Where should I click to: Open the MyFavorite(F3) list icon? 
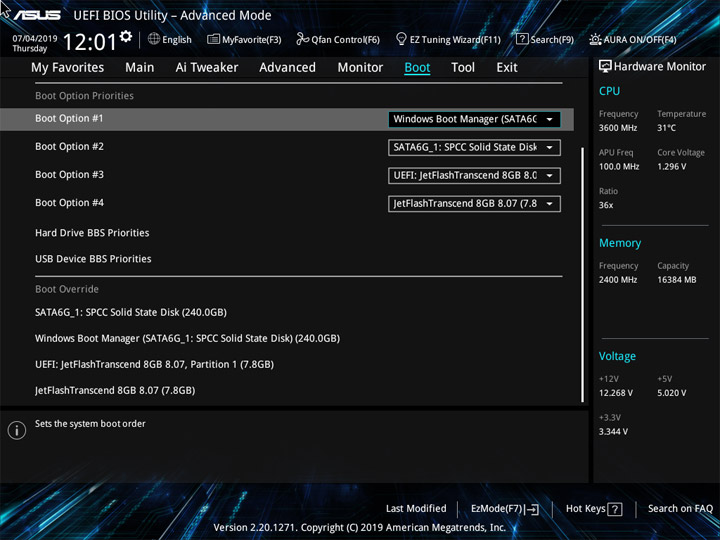214,39
